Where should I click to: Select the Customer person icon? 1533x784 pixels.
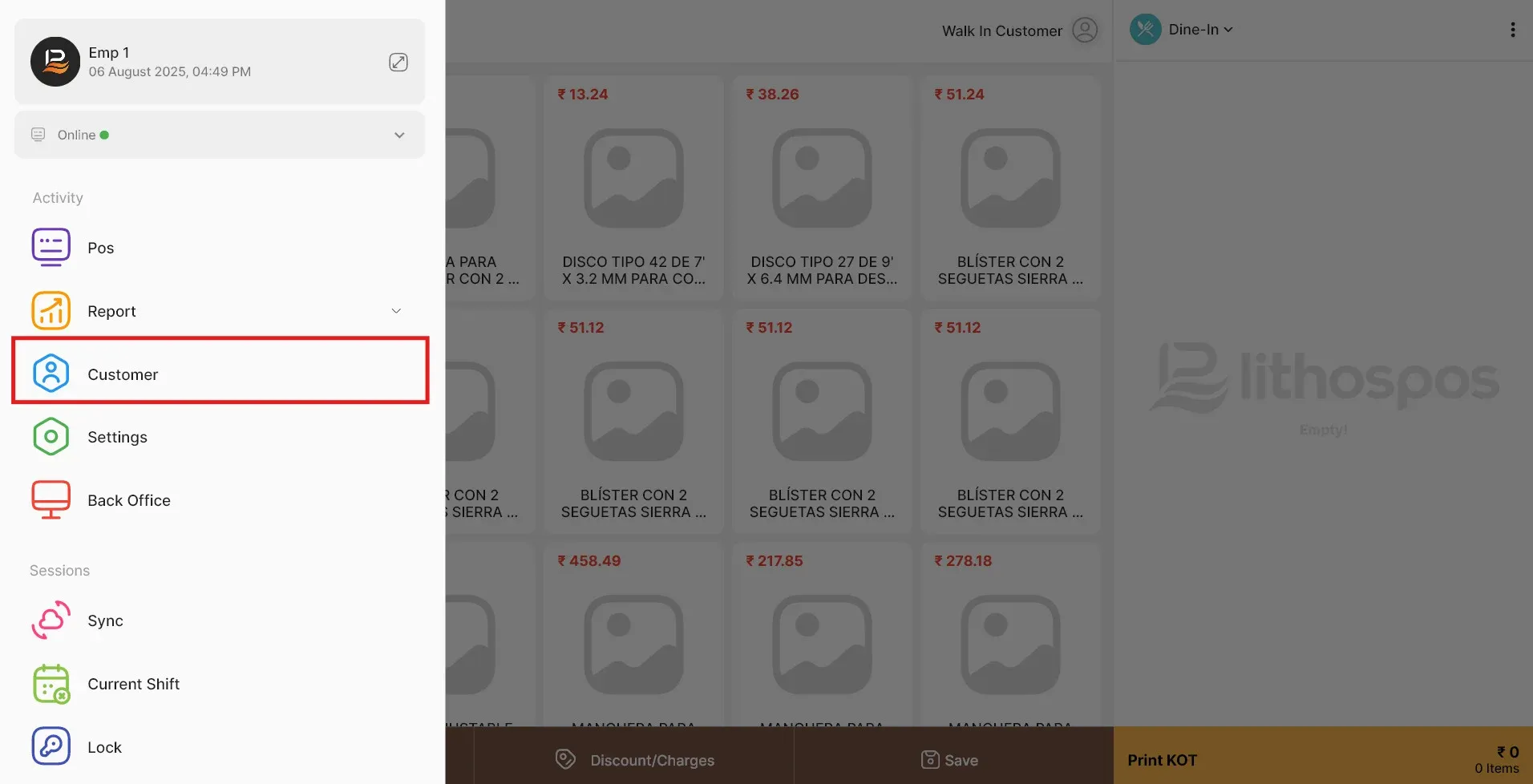point(51,374)
